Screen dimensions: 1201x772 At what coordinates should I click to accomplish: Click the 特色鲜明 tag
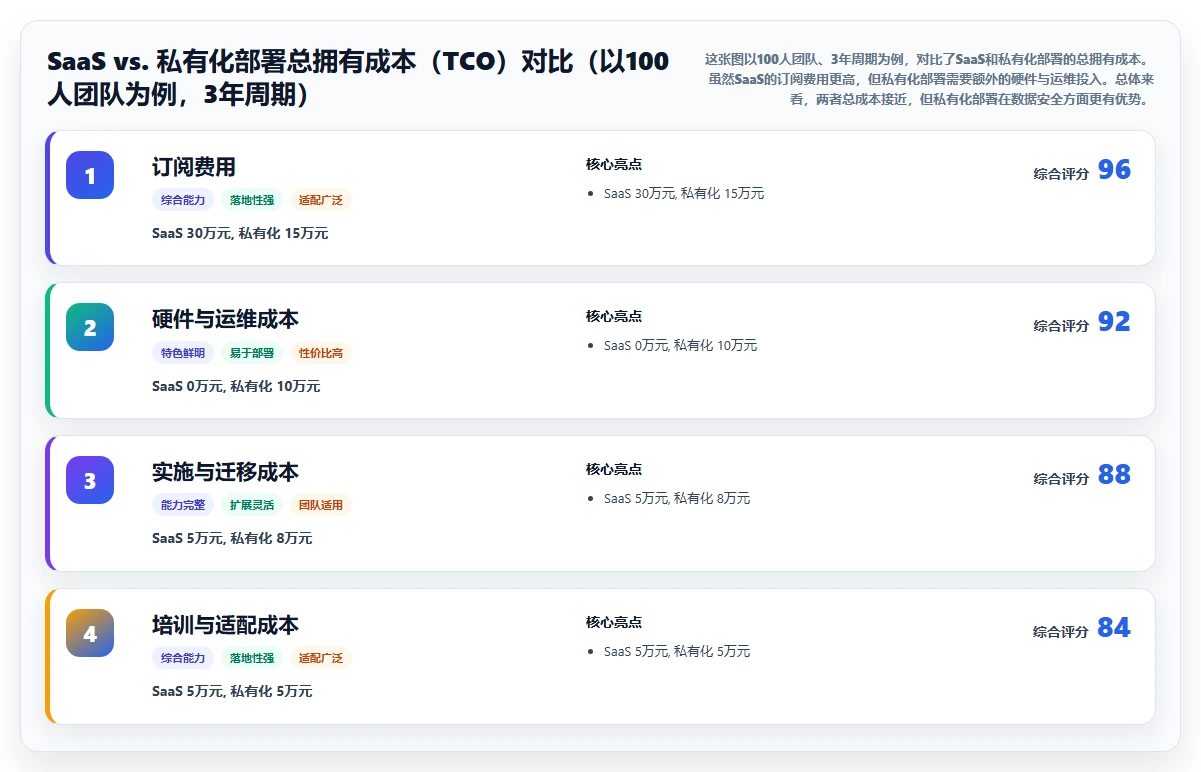coord(183,353)
